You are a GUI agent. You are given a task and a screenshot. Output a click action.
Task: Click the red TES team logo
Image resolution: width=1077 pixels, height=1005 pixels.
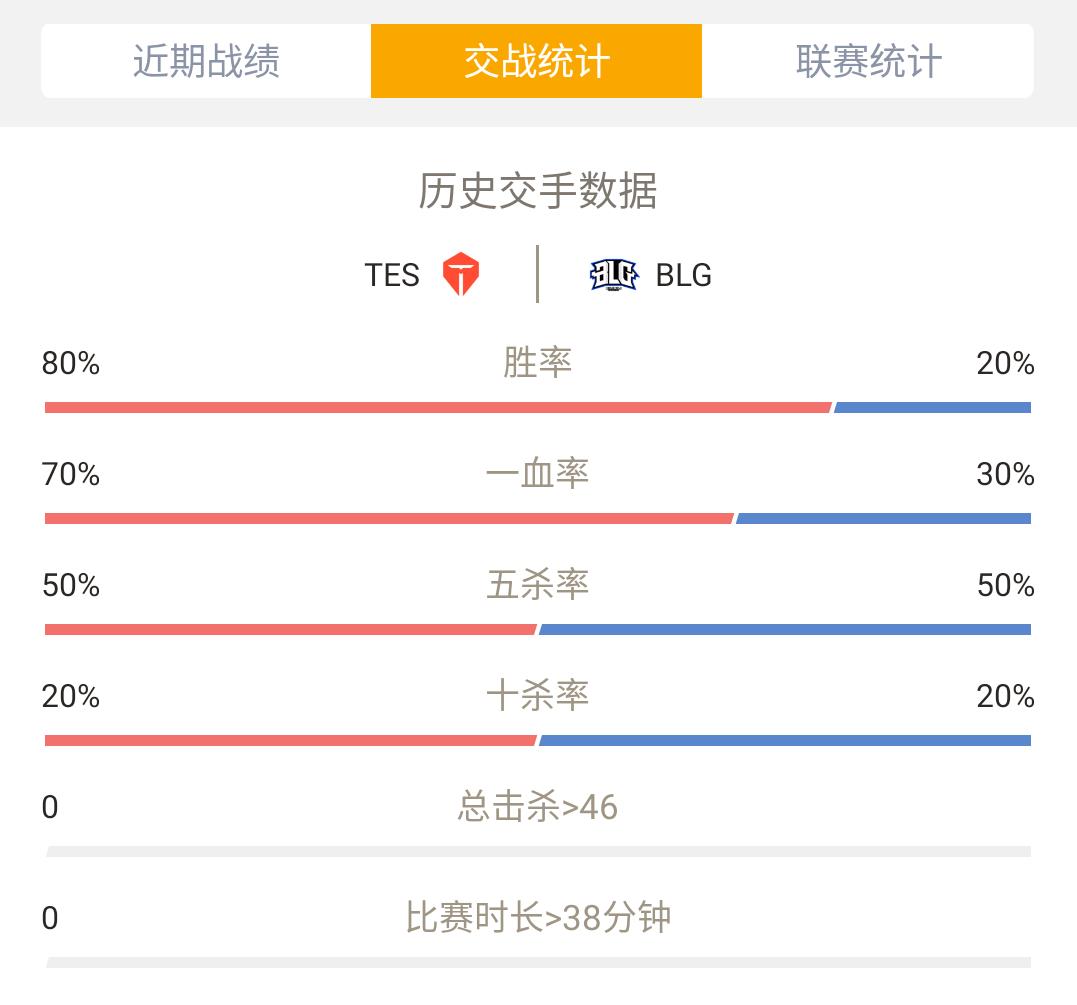point(460,274)
